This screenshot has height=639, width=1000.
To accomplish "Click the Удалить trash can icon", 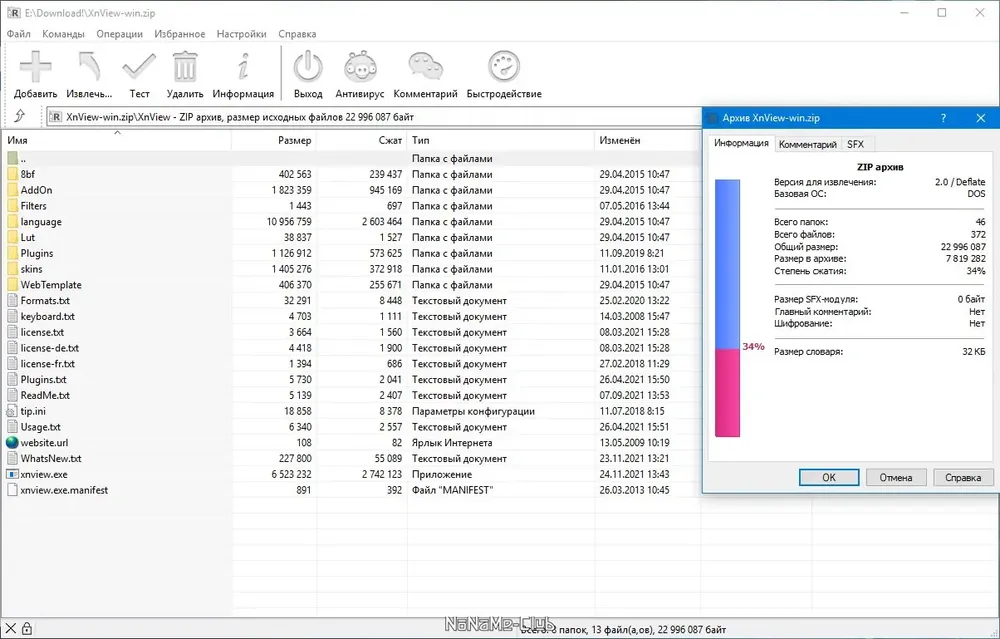I will pos(185,66).
